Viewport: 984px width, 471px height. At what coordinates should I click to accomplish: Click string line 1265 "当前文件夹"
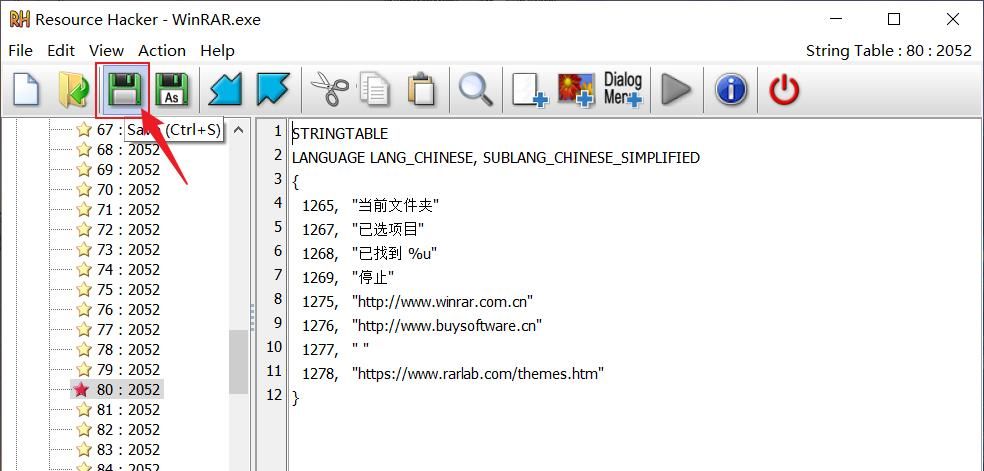370,205
